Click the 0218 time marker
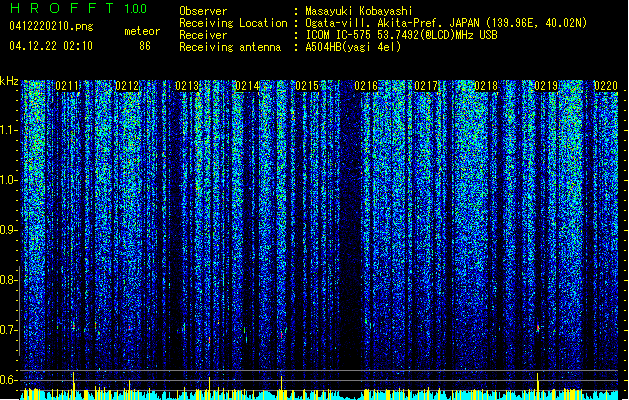 [x=486, y=86]
